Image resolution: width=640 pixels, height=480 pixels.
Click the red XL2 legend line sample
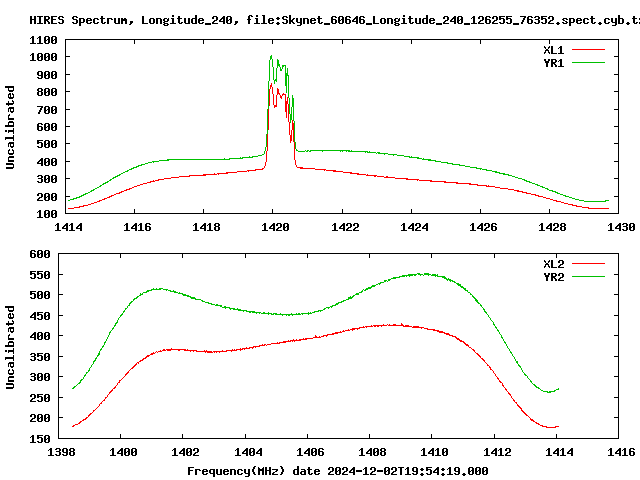(588, 264)
